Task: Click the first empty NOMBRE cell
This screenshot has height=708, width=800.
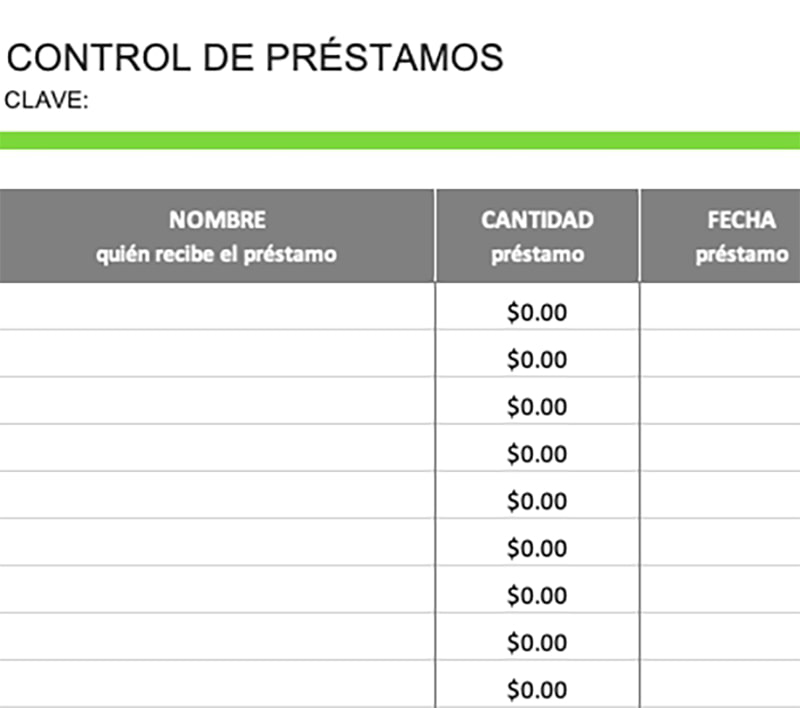Action: pyautogui.click(x=217, y=307)
